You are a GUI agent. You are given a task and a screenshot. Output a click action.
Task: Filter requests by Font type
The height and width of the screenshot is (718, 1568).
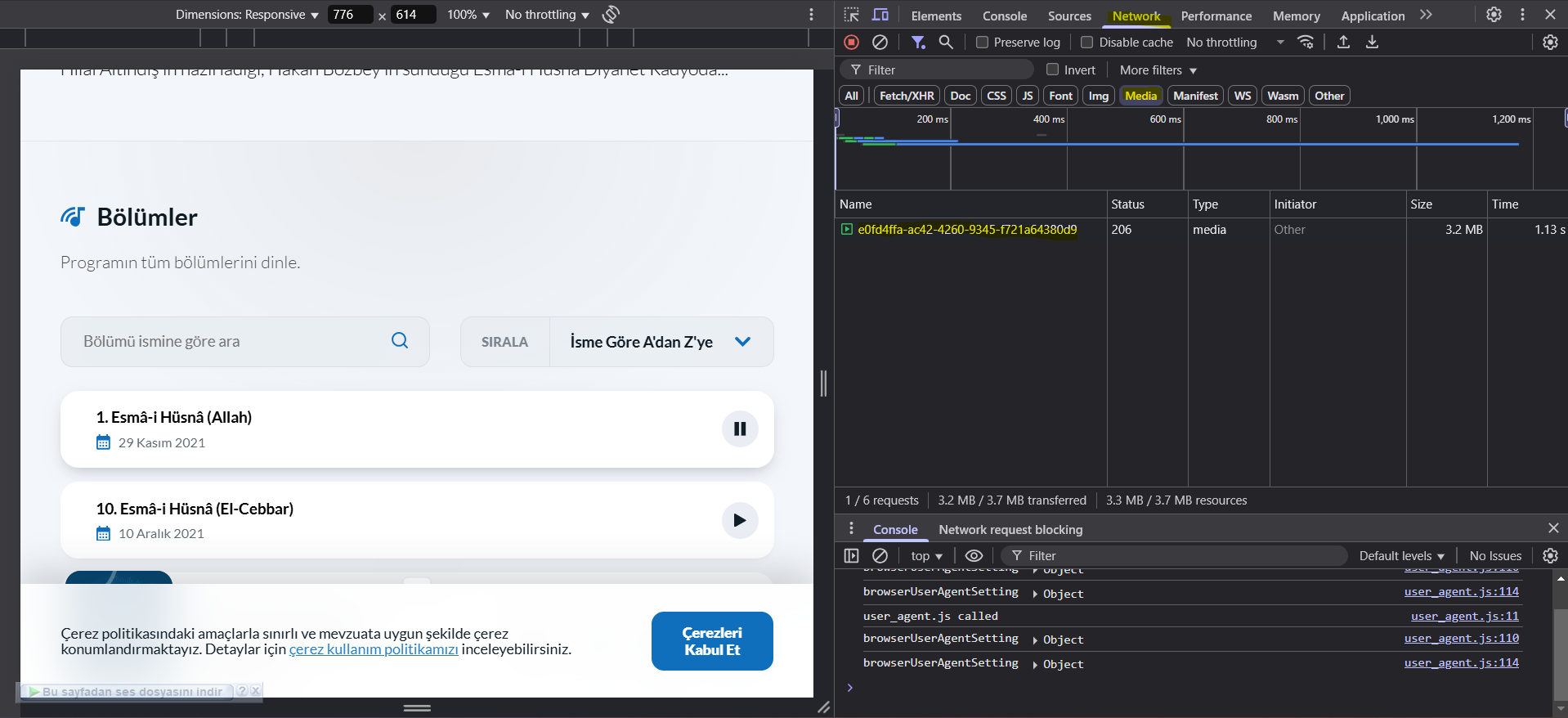pos(1060,96)
